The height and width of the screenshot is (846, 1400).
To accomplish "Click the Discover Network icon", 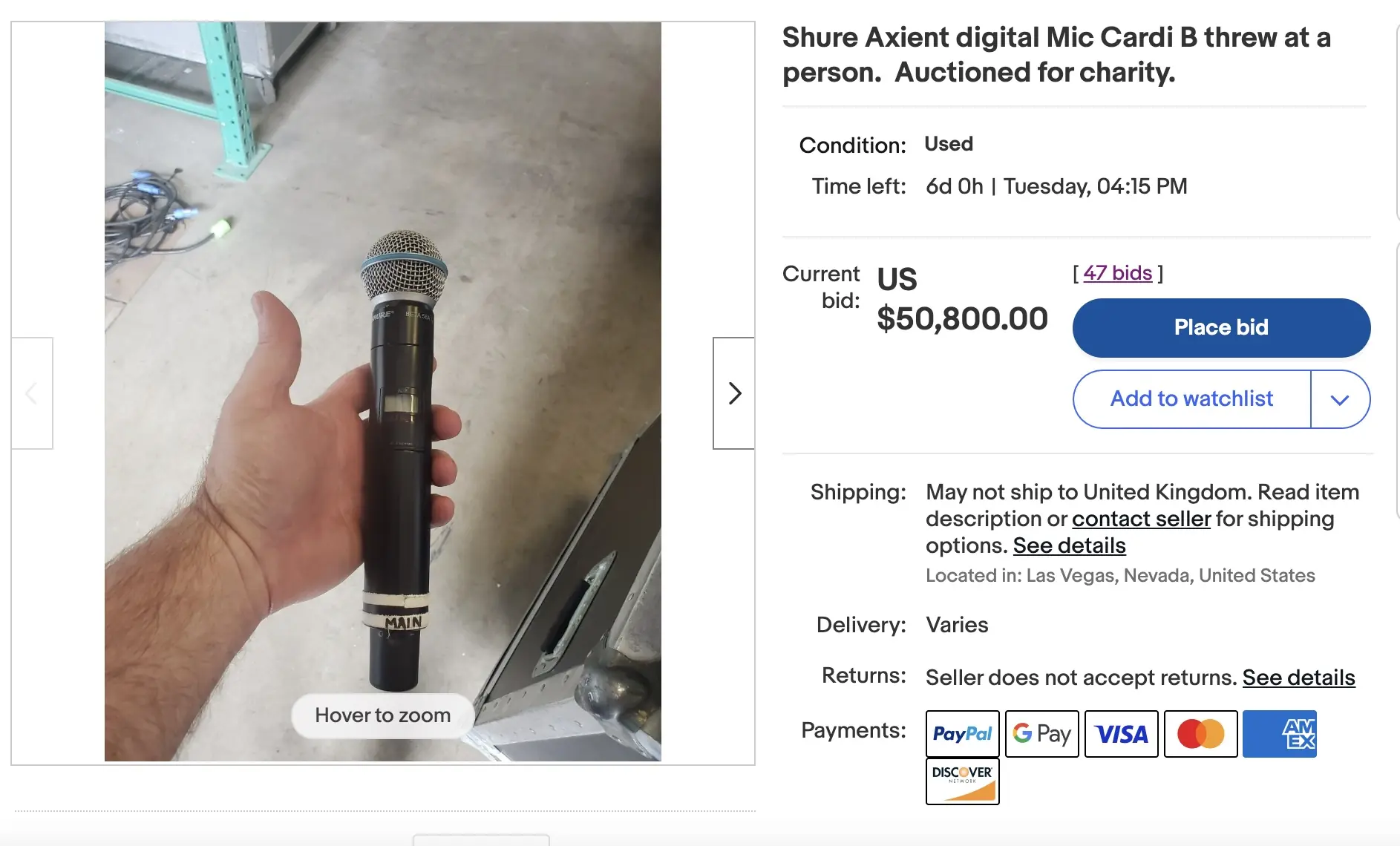I will click(x=962, y=781).
